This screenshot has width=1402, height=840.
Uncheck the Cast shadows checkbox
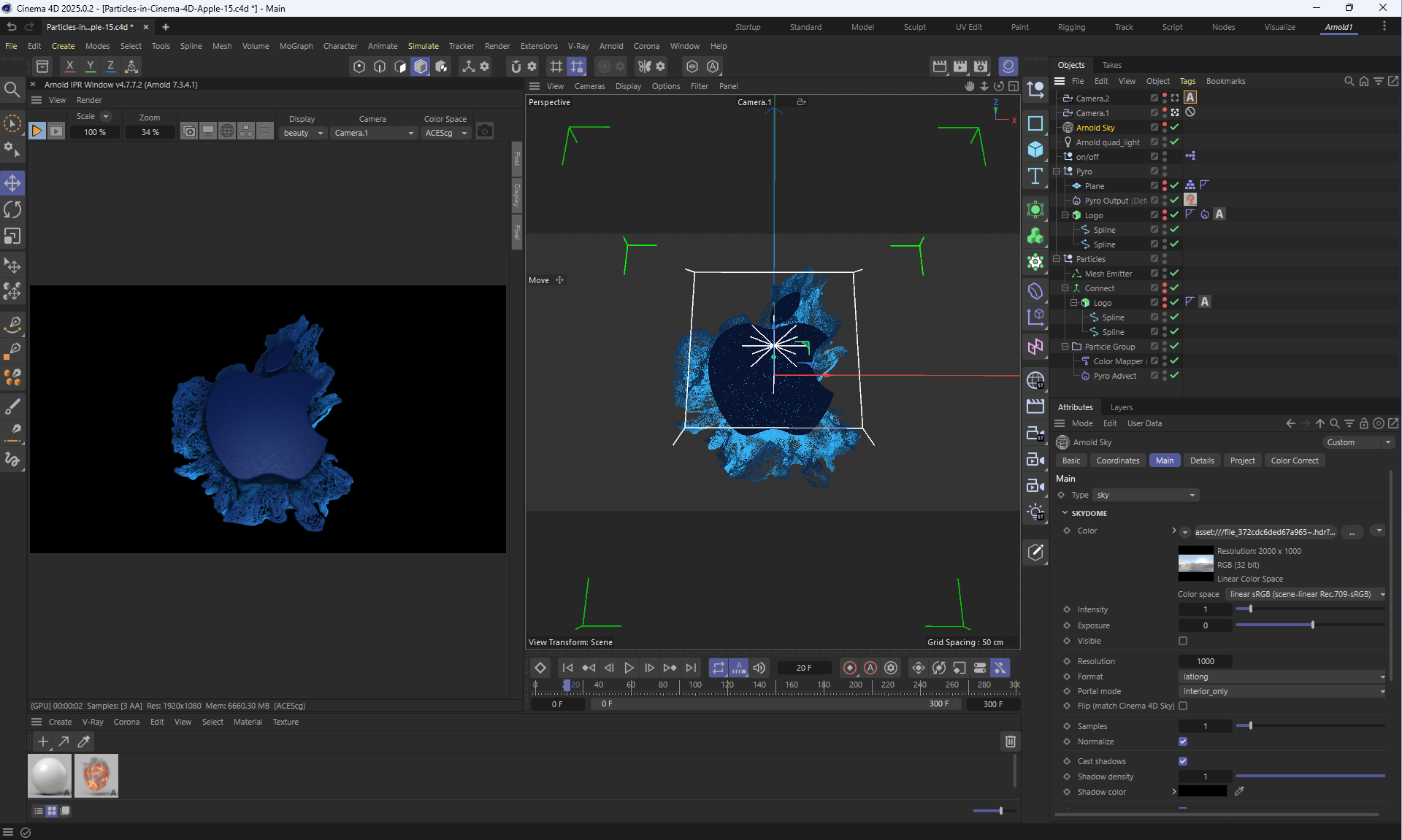[x=1183, y=761]
